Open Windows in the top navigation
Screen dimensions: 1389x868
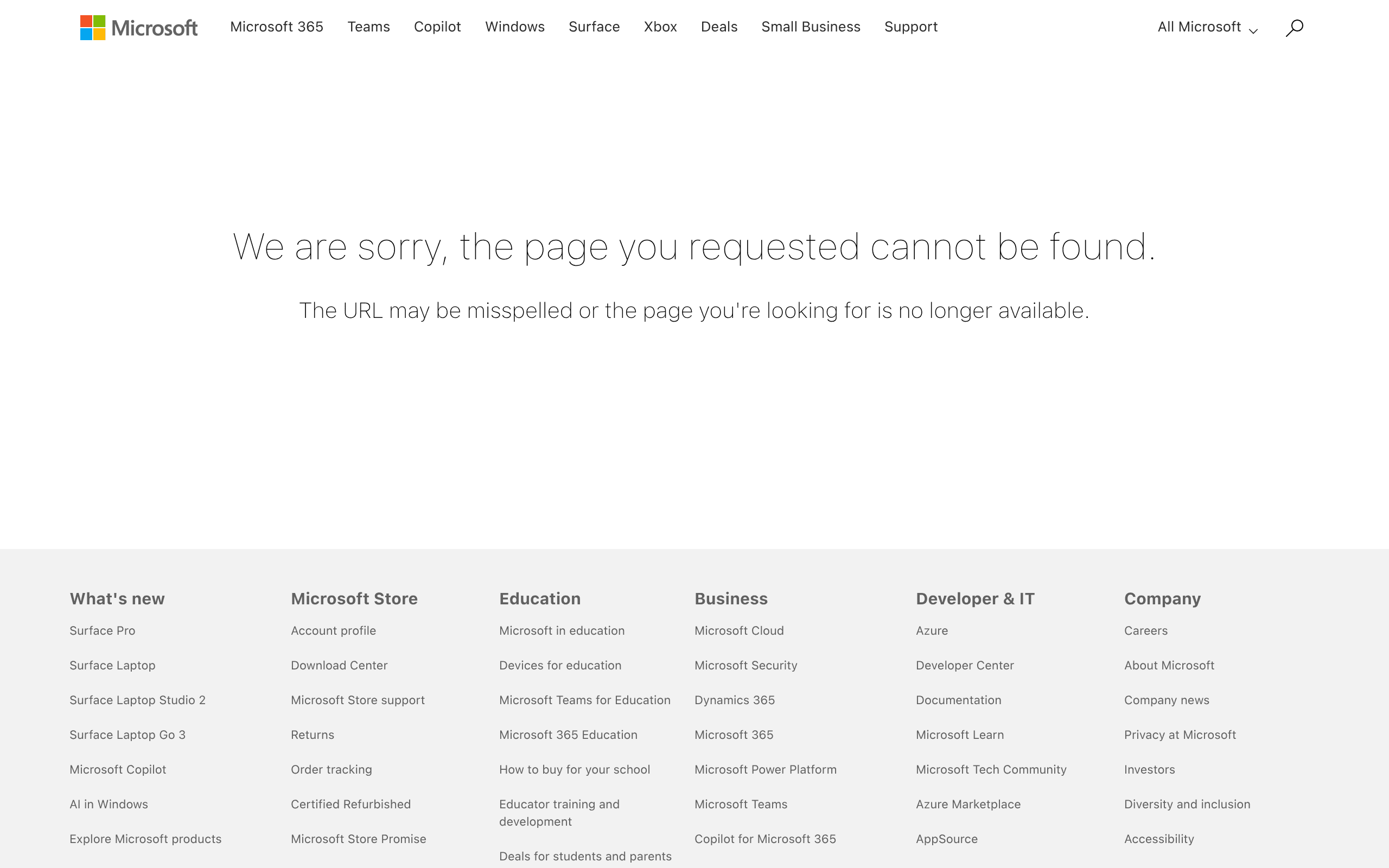[515, 27]
